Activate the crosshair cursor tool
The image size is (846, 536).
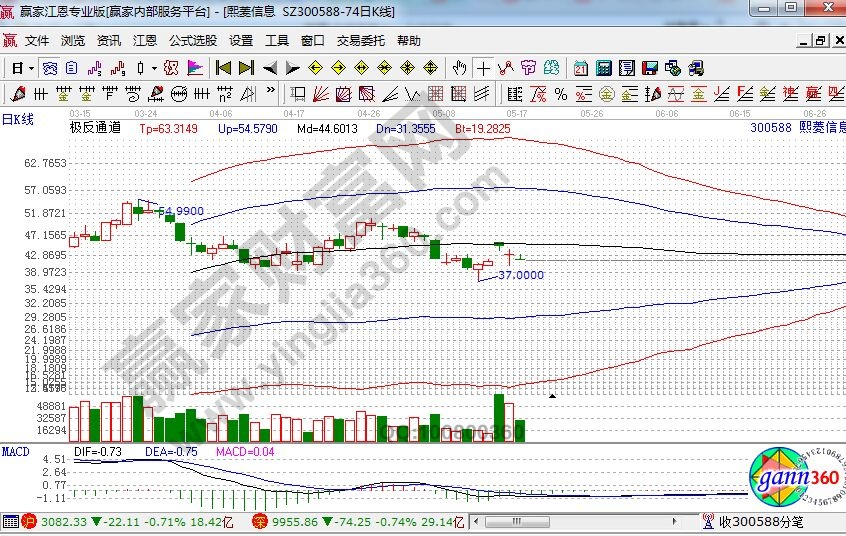tap(484, 68)
